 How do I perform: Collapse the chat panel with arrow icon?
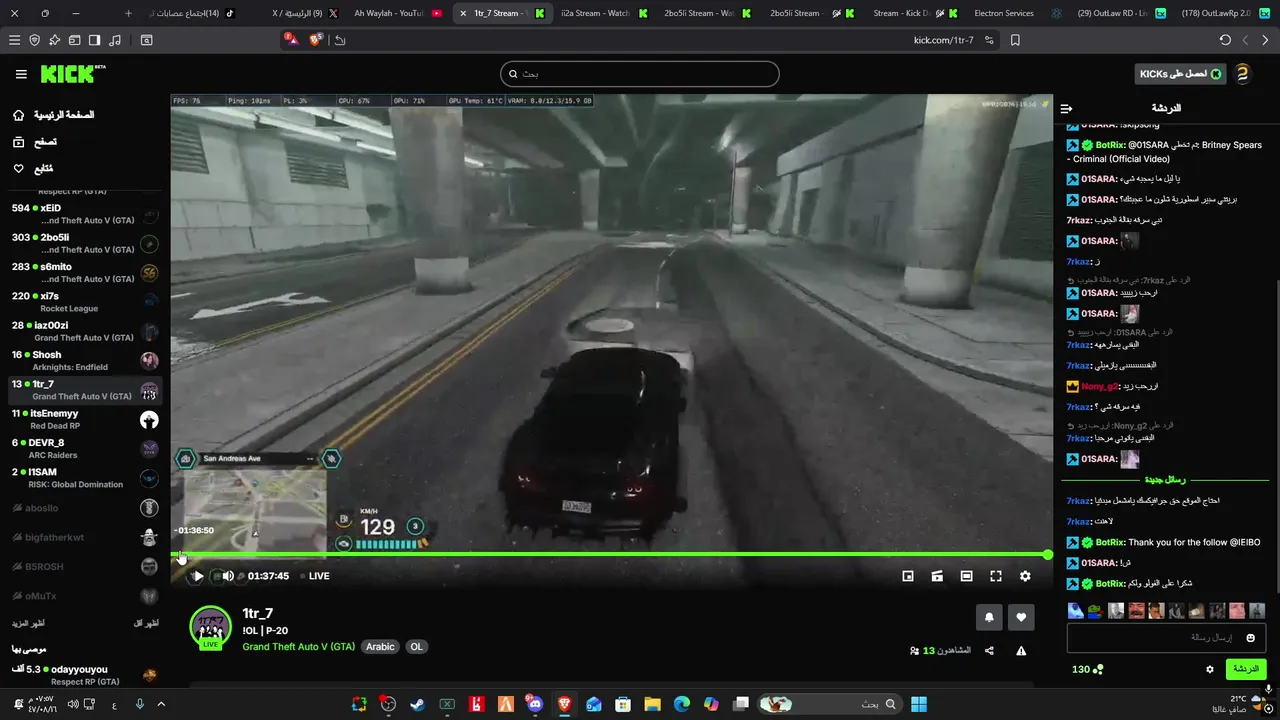pyautogui.click(x=1066, y=108)
